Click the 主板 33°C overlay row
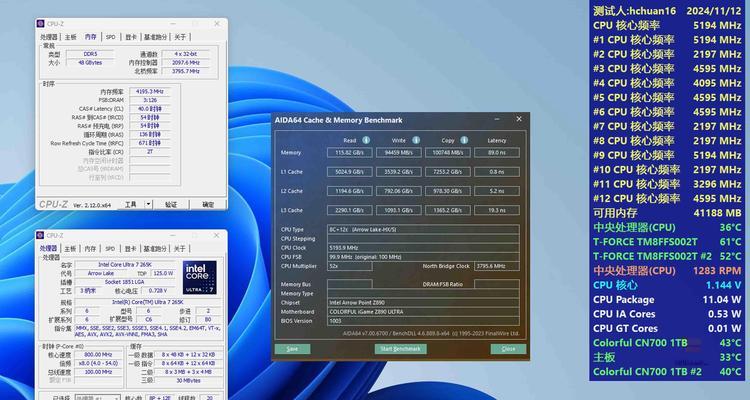The width and height of the screenshot is (750, 400). pyautogui.click(x=667, y=357)
